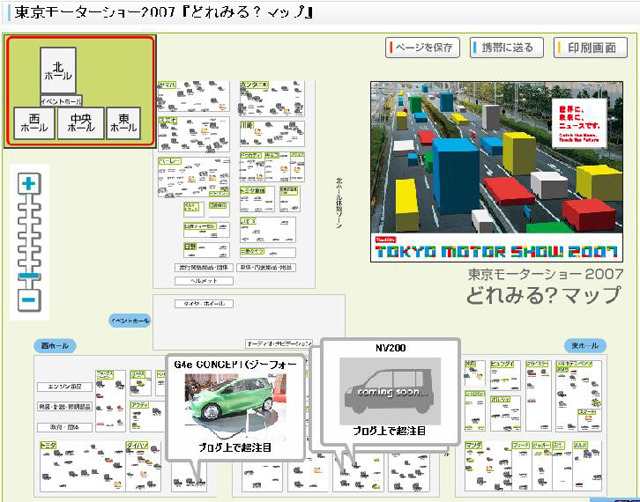Click the blue イベントホール map label

(130, 321)
